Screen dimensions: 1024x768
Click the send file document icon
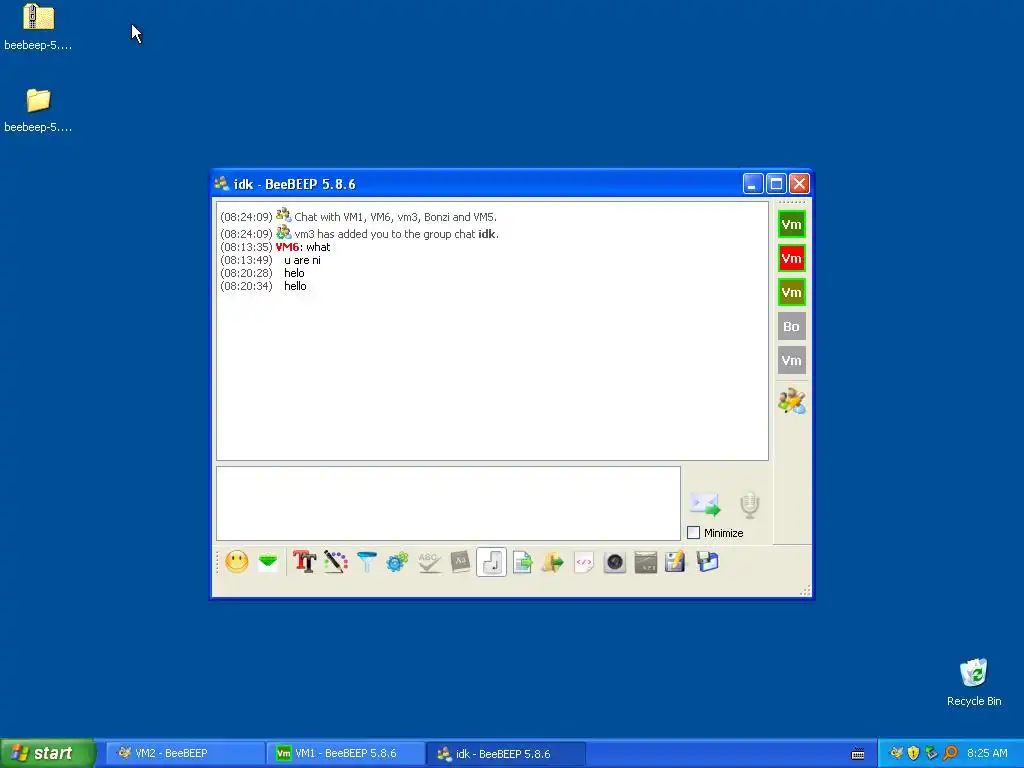[522, 562]
